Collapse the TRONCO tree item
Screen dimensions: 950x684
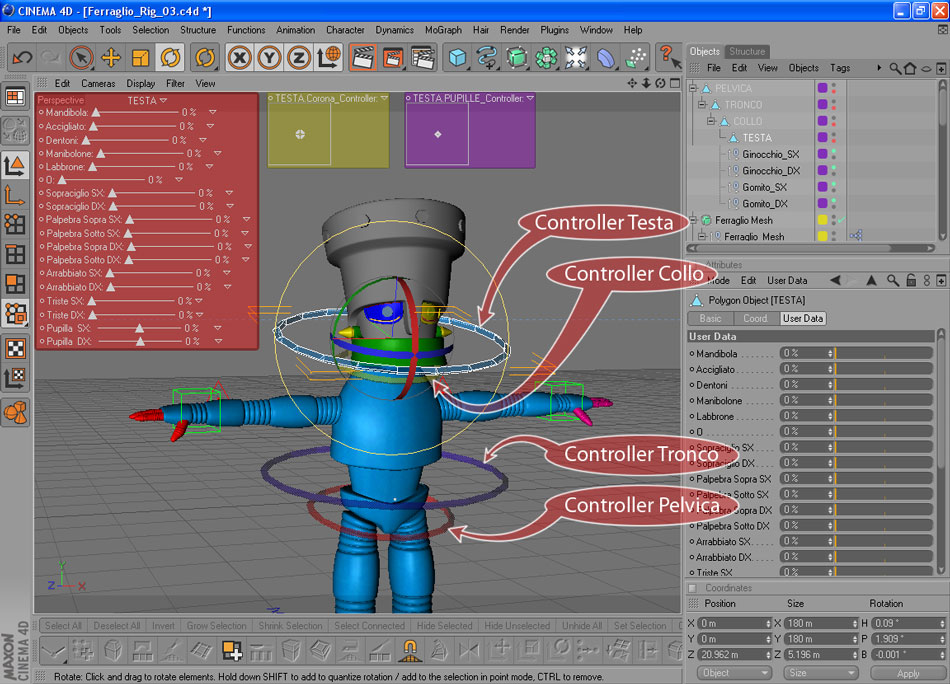point(702,105)
